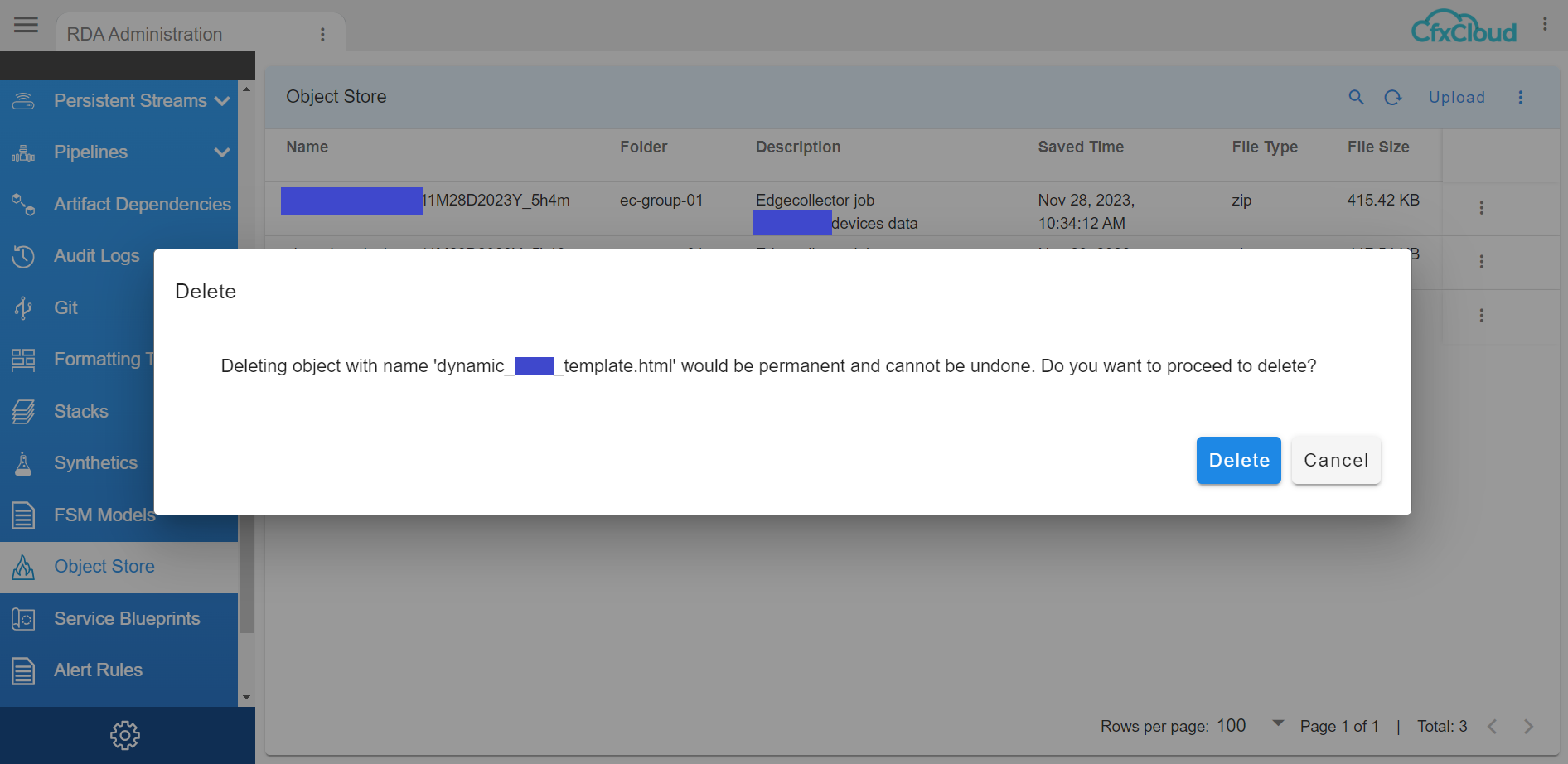The height and width of the screenshot is (764, 1568).
Task: Go to next page of results
Action: 1528,727
